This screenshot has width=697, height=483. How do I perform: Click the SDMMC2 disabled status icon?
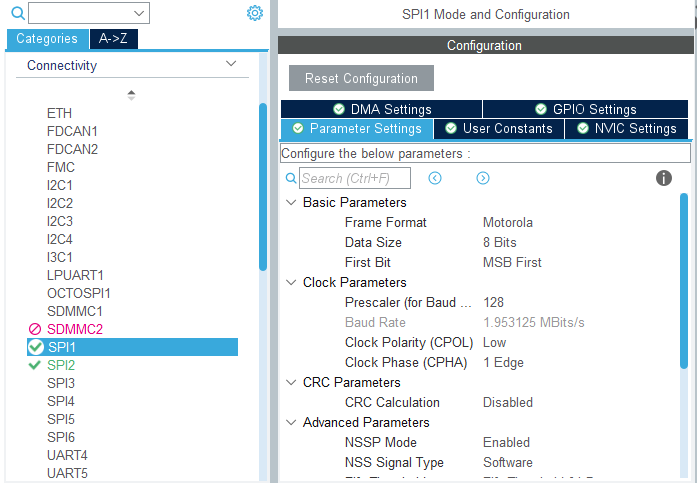[x=35, y=329]
